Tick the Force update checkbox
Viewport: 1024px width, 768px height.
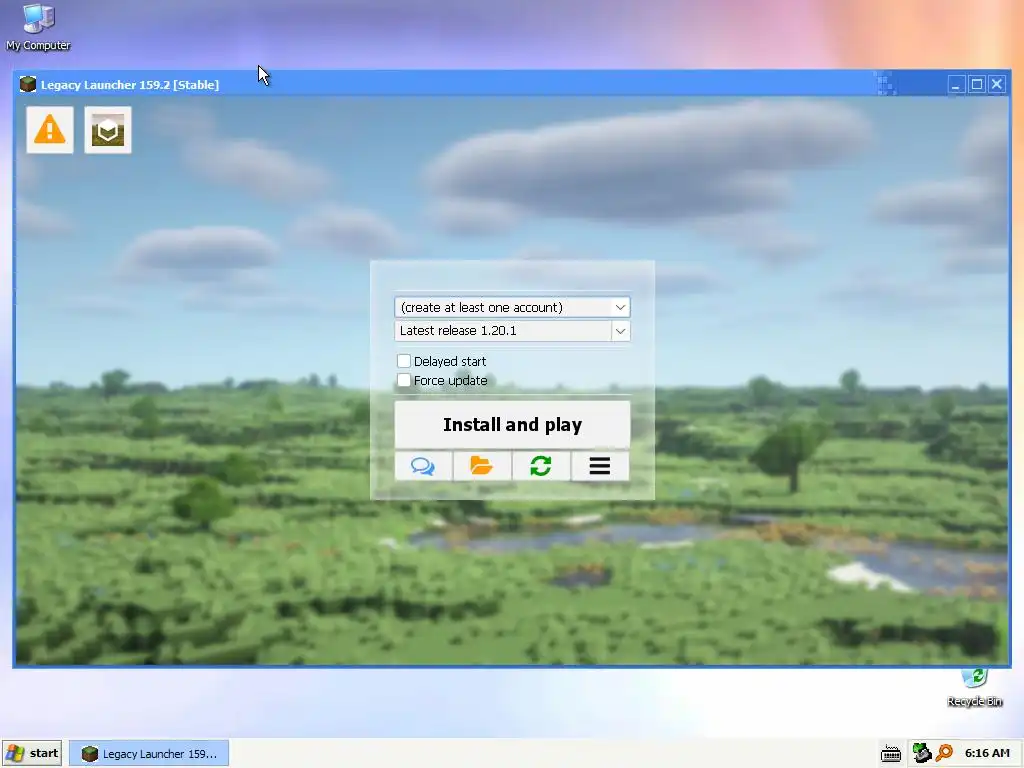[x=404, y=380]
